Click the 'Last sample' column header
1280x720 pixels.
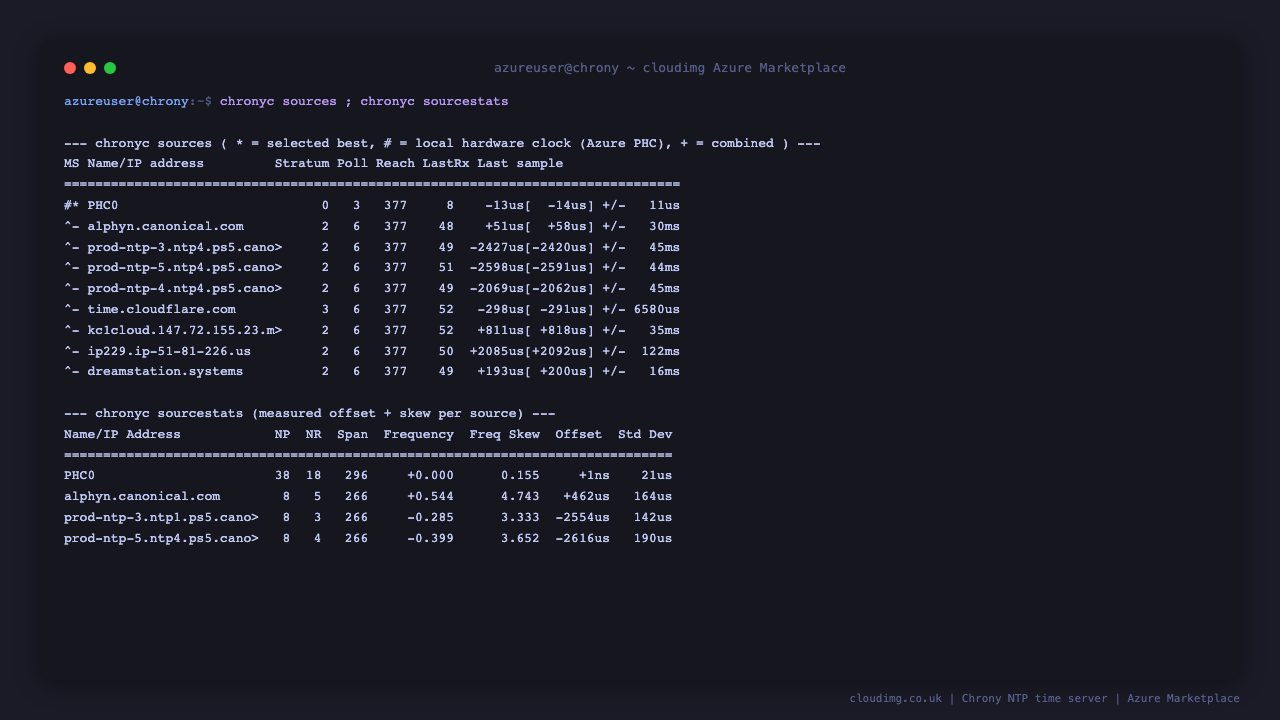pyautogui.click(x=520, y=163)
